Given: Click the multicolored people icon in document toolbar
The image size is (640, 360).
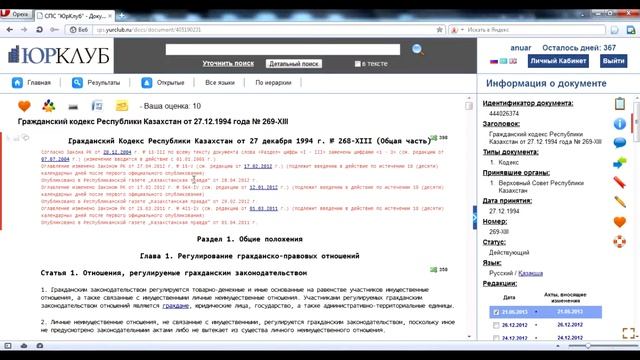Looking at the screenshot, I should 49,106.
